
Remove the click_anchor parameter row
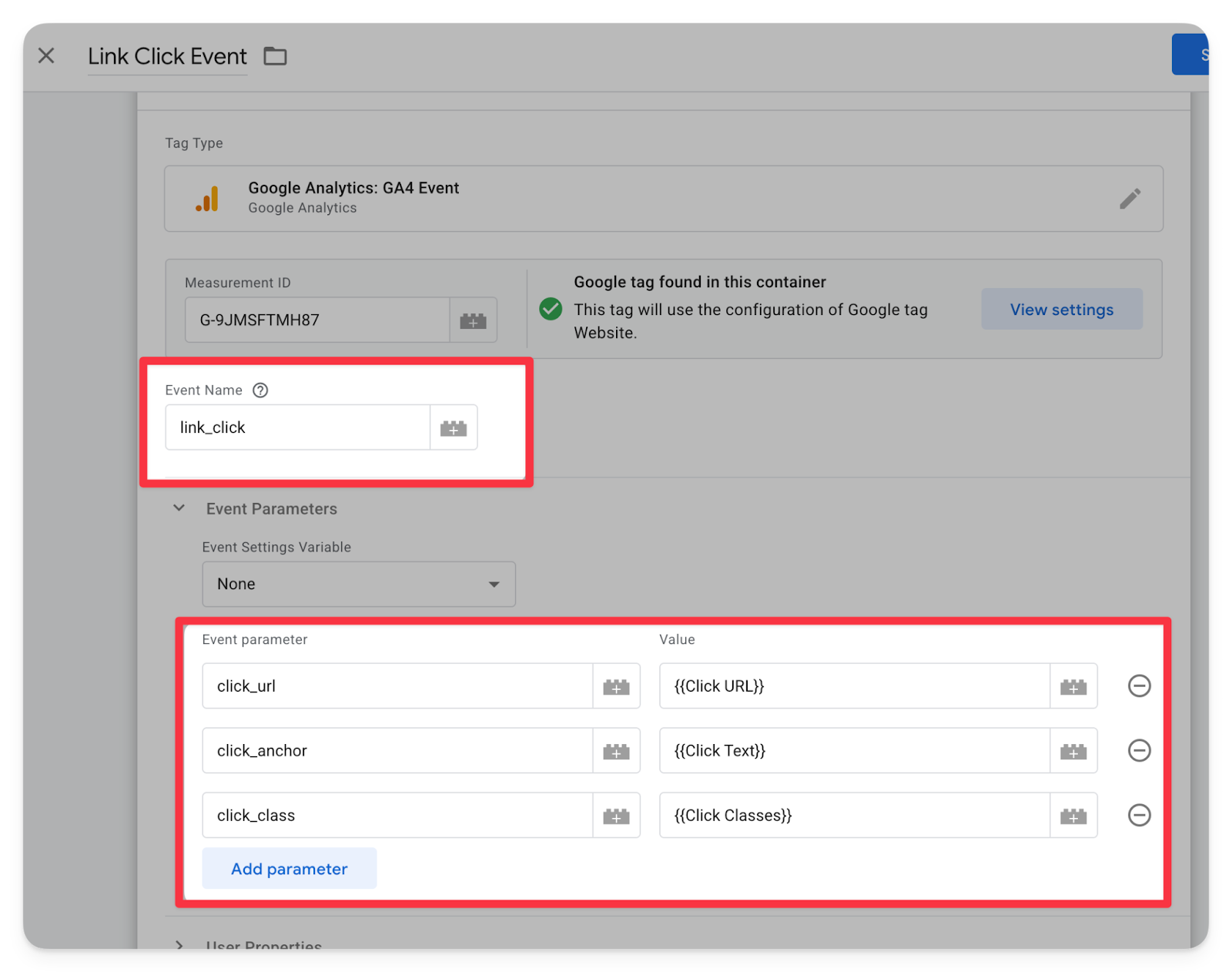pos(1139,750)
